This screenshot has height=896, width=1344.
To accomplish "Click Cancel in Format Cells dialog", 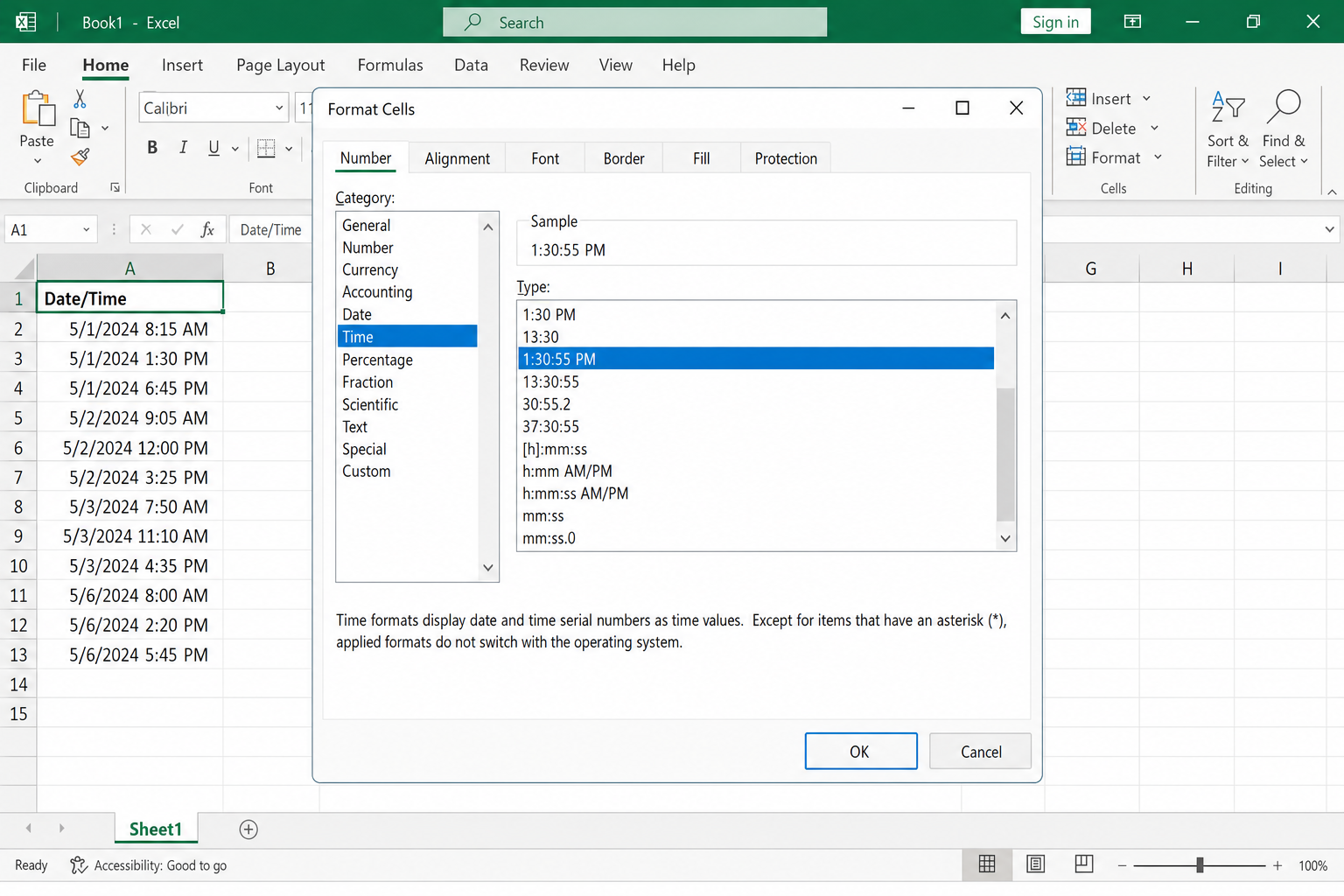I will tap(981, 752).
